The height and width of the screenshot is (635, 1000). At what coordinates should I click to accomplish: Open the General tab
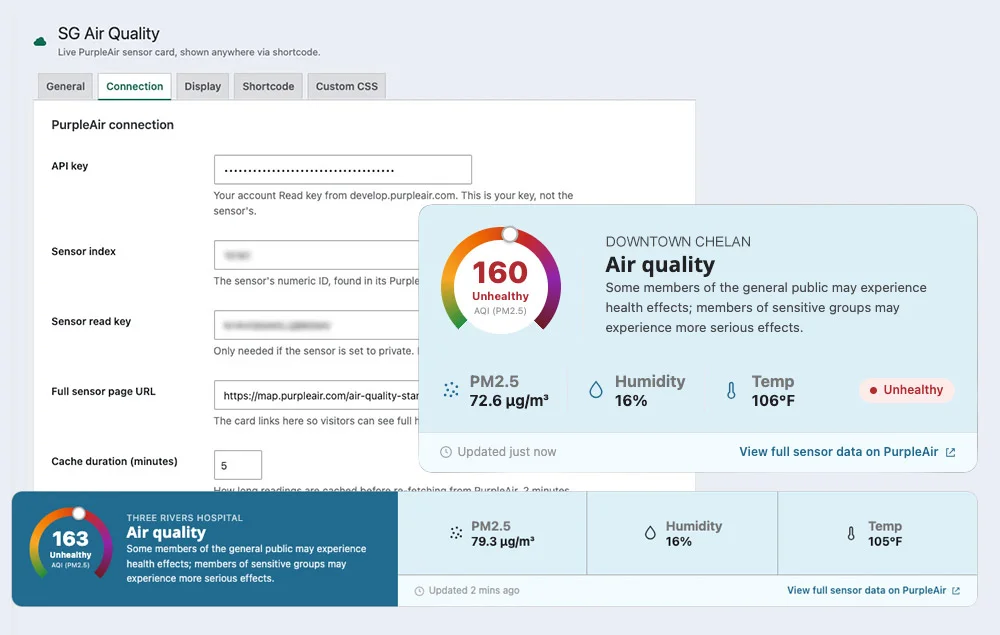[65, 86]
